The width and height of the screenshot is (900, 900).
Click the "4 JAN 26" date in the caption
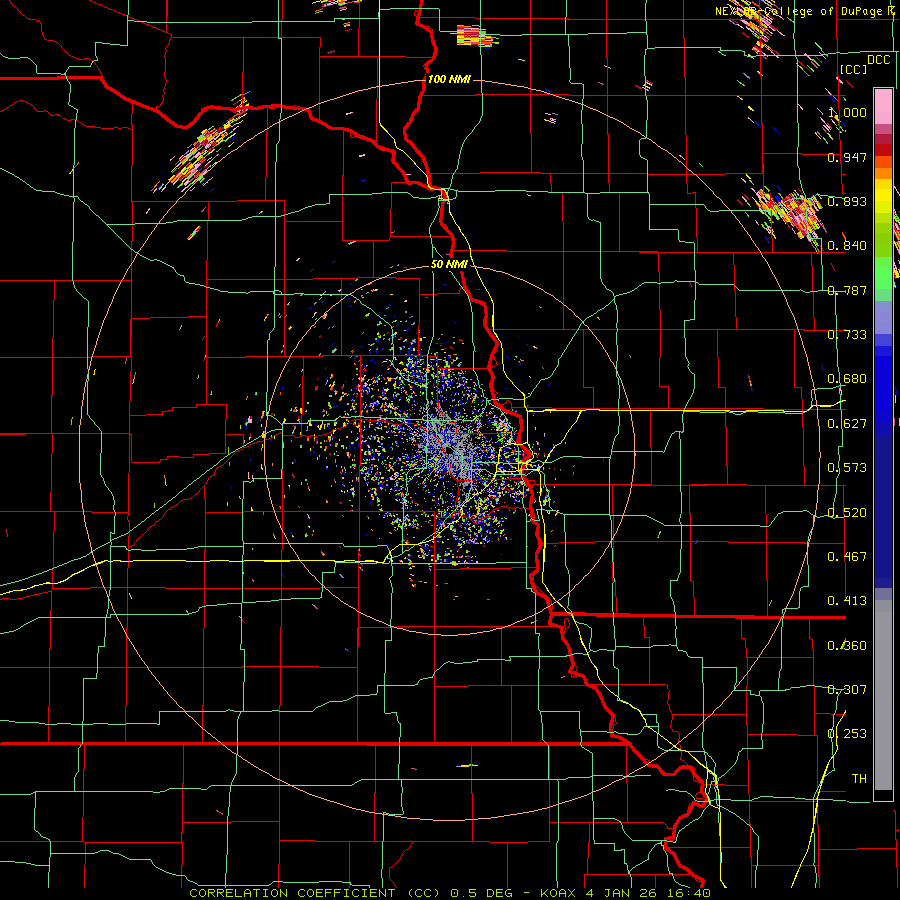[622, 893]
